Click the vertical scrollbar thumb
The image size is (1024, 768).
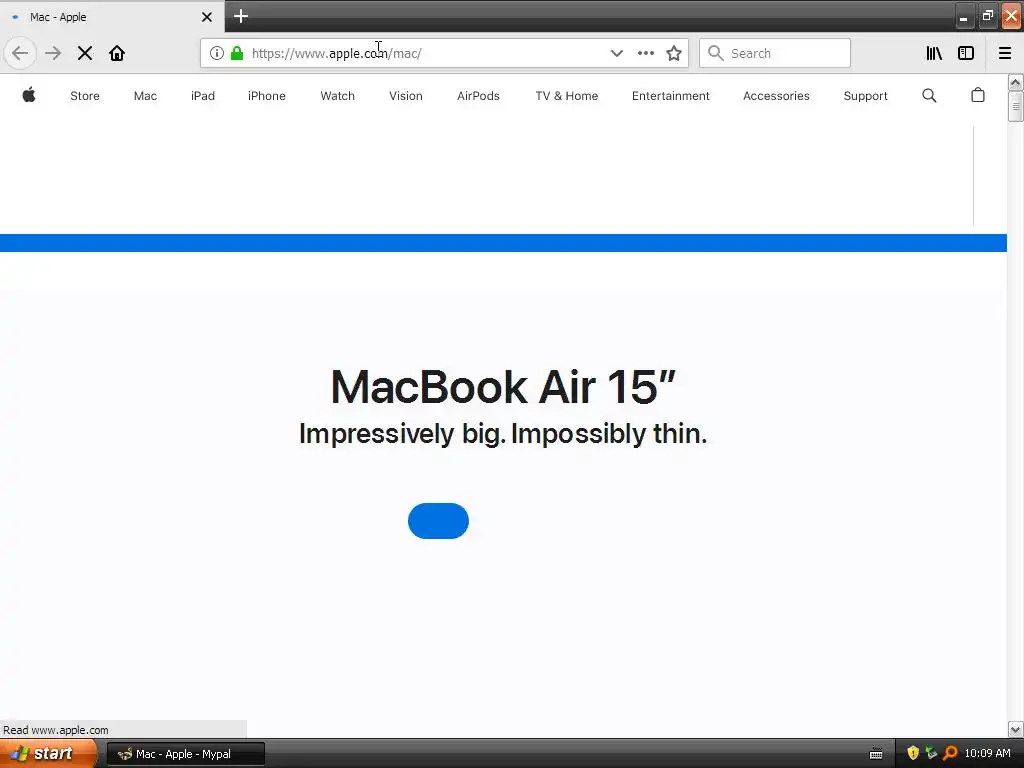pyautogui.click(x=1015, y=106)
